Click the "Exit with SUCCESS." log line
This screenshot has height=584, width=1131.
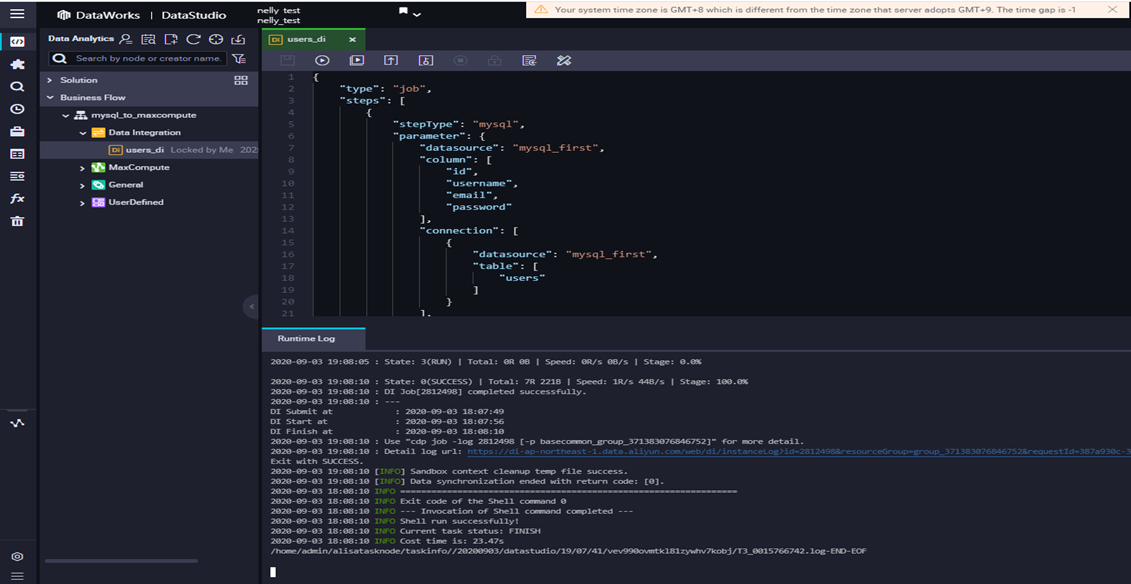pyautogui.click(x=317, y=461)
